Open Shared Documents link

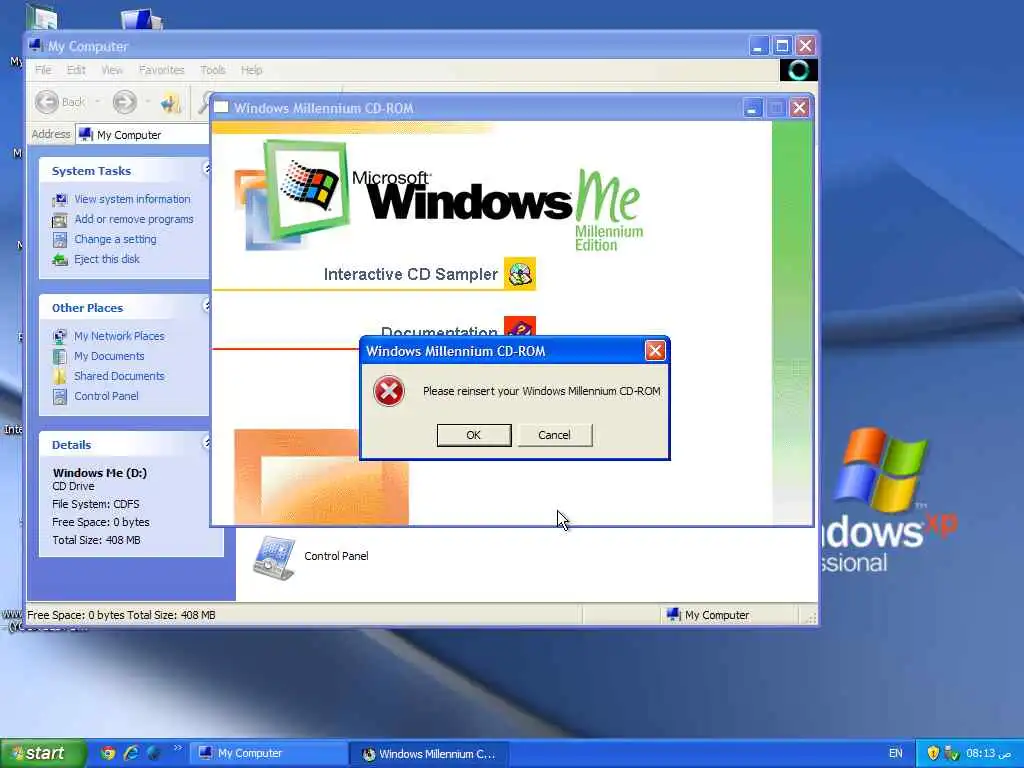click(x=119, y=376)
